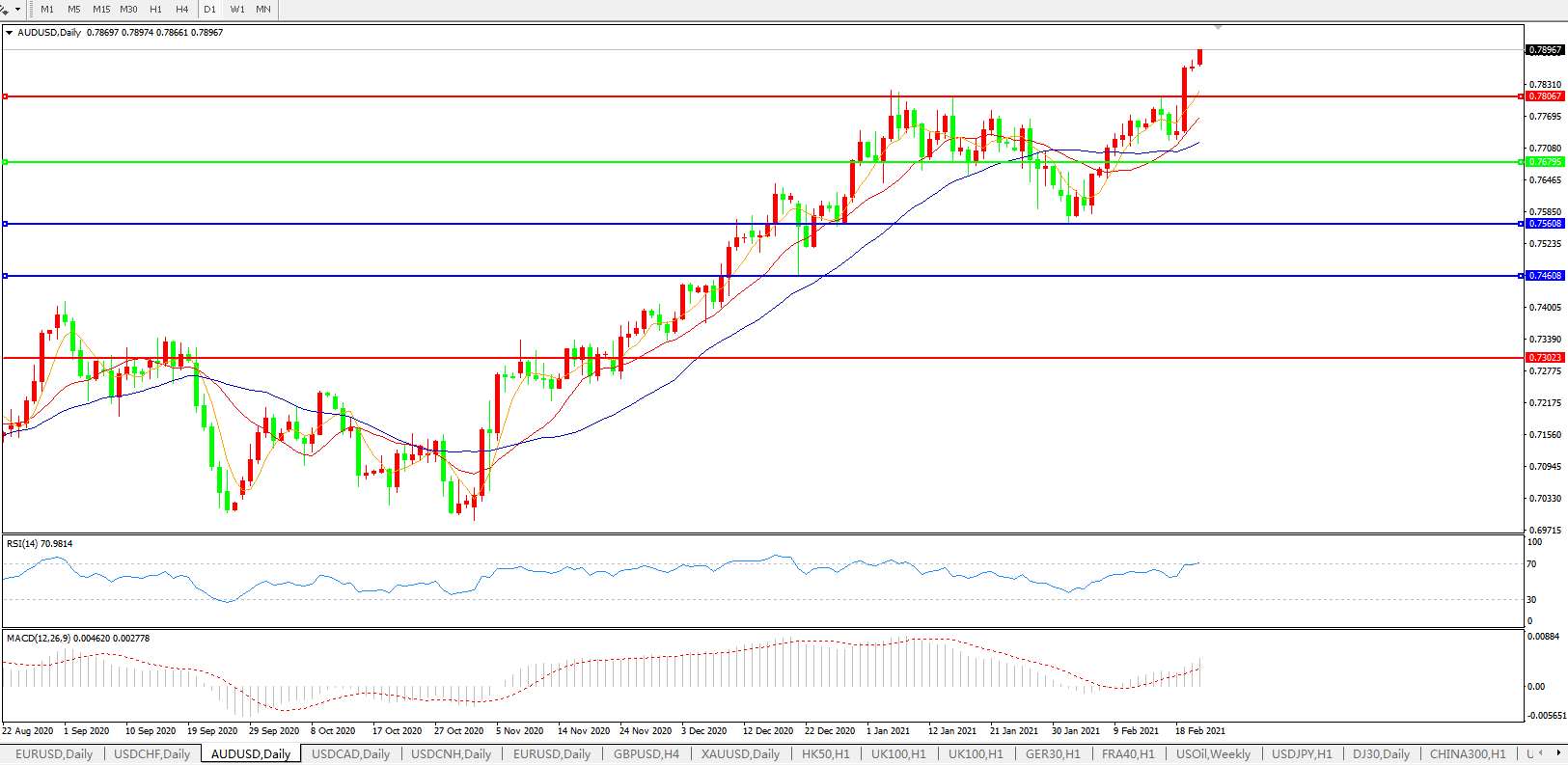This screenshot has height=765, width=1568.
Task: Select the green 0.76795 horizontal line price label
Action: tap(1546, 162)
